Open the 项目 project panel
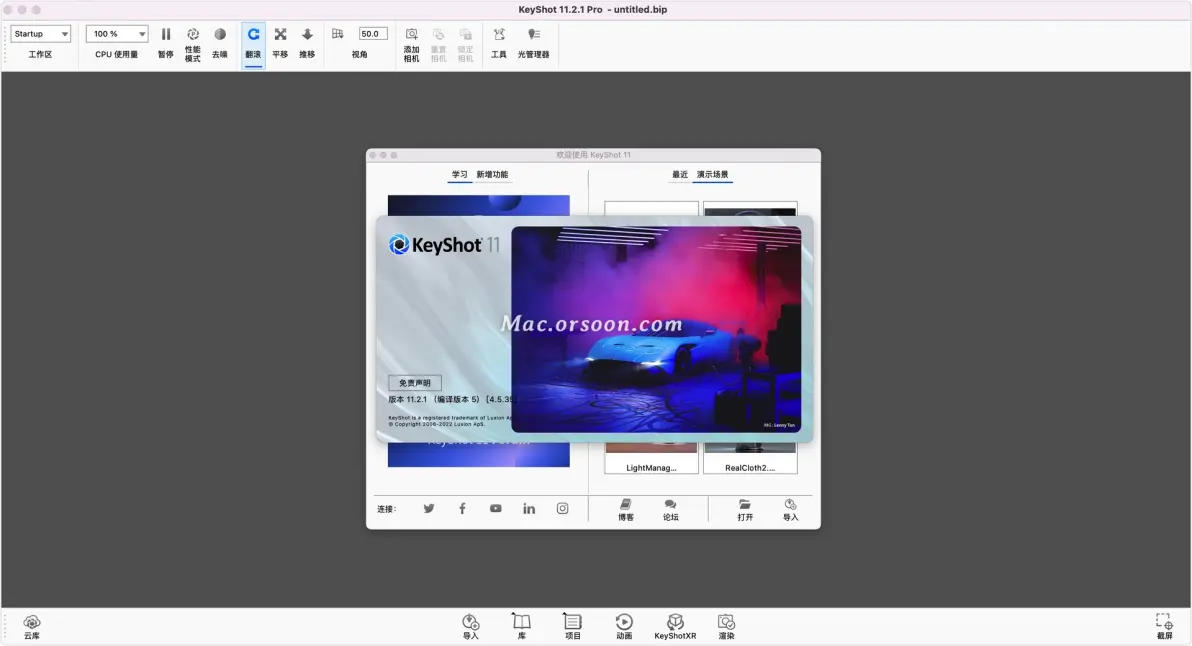 572,627
